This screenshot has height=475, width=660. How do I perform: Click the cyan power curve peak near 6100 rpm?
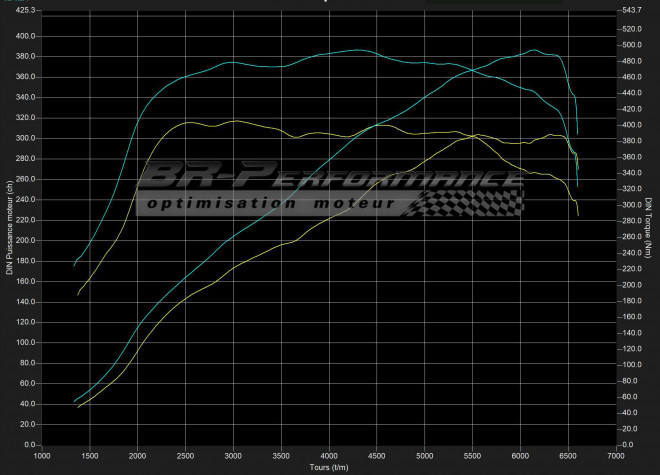click(534, 50)
